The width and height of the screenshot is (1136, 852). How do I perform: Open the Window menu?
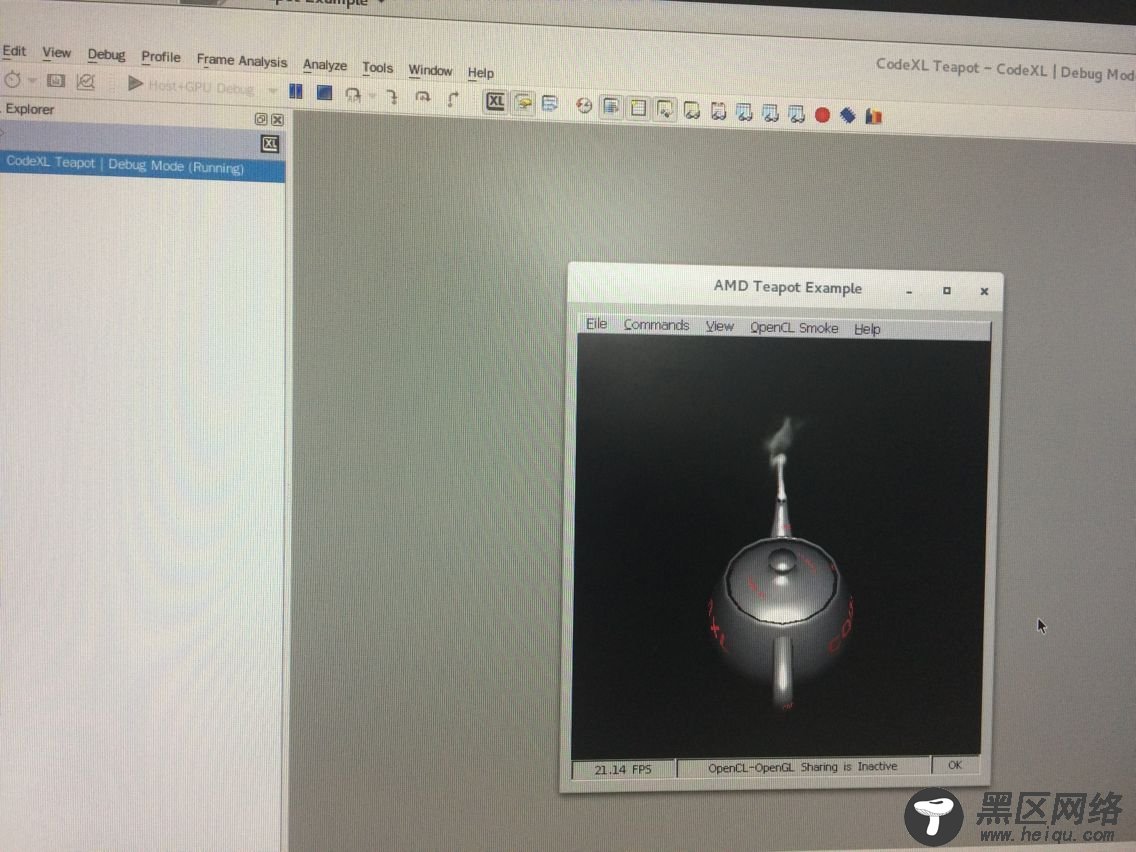click(430, 70)
